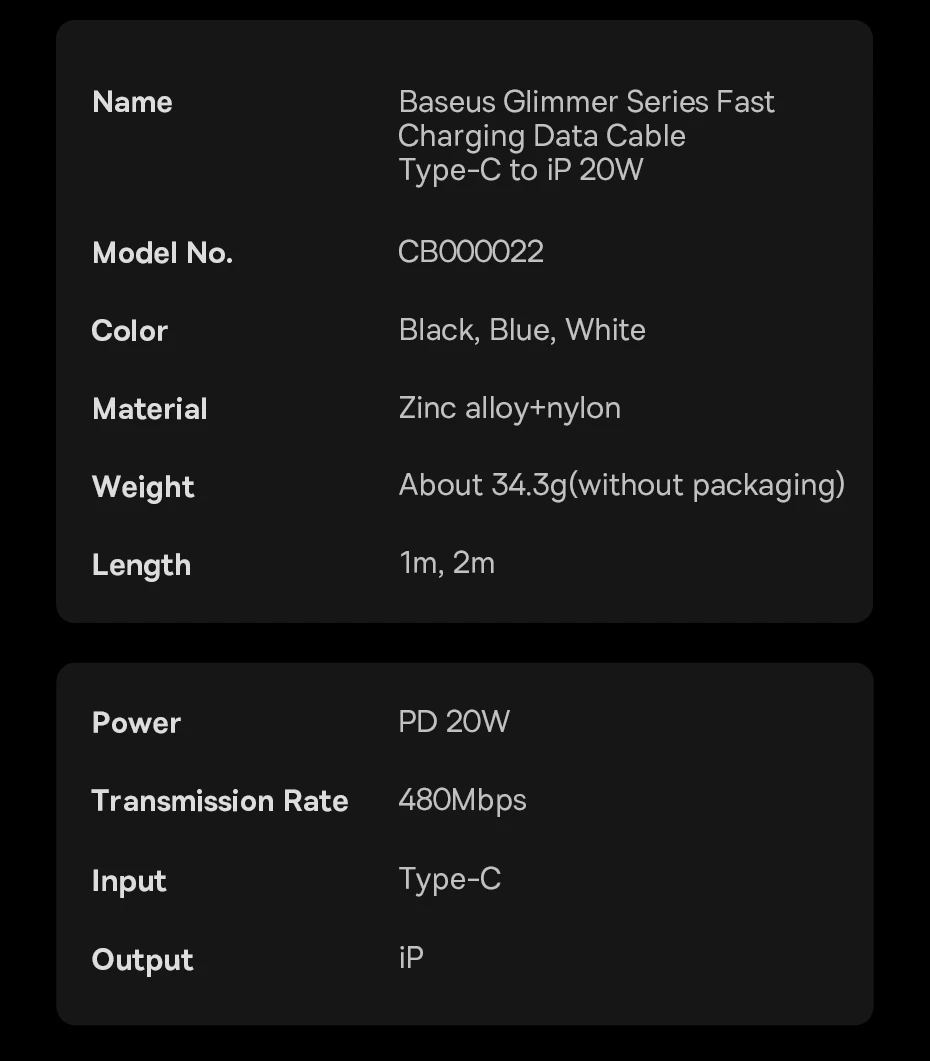Click the "Black, Blue, White" color value
The width and height of the screenshot is (930, 1061).
pos(522,330)
